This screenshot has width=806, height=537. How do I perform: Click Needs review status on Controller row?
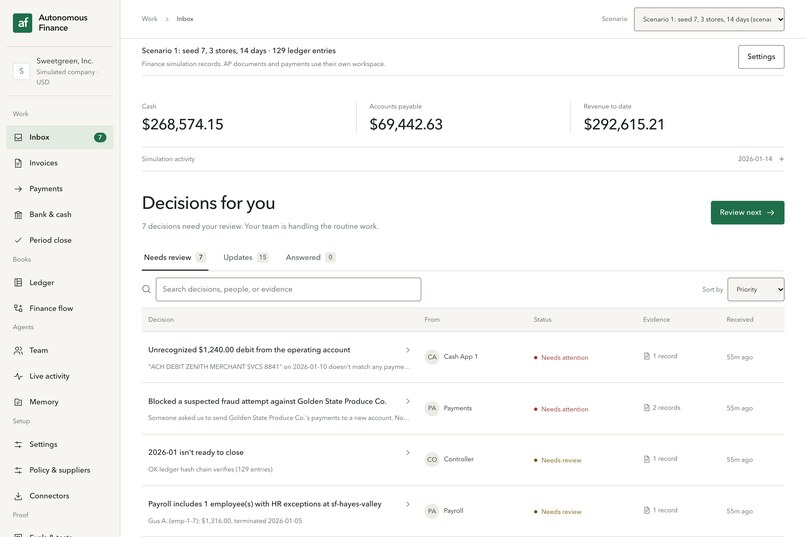pyautogui.click(x=558, y=460)
